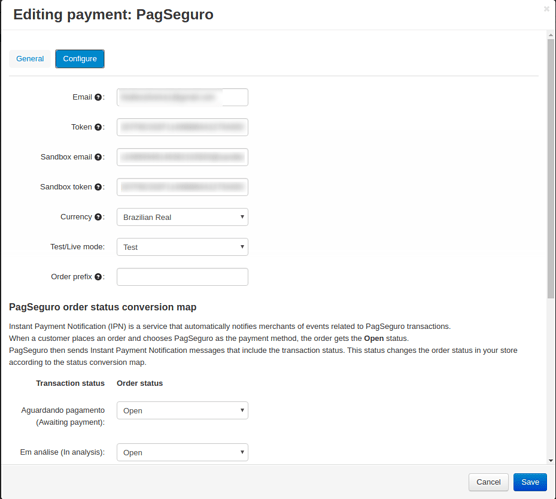Viewport: 556px width, 499px height.
Task: Click the 'Em análise (In analysis):' label
Action: click(62, 452)
